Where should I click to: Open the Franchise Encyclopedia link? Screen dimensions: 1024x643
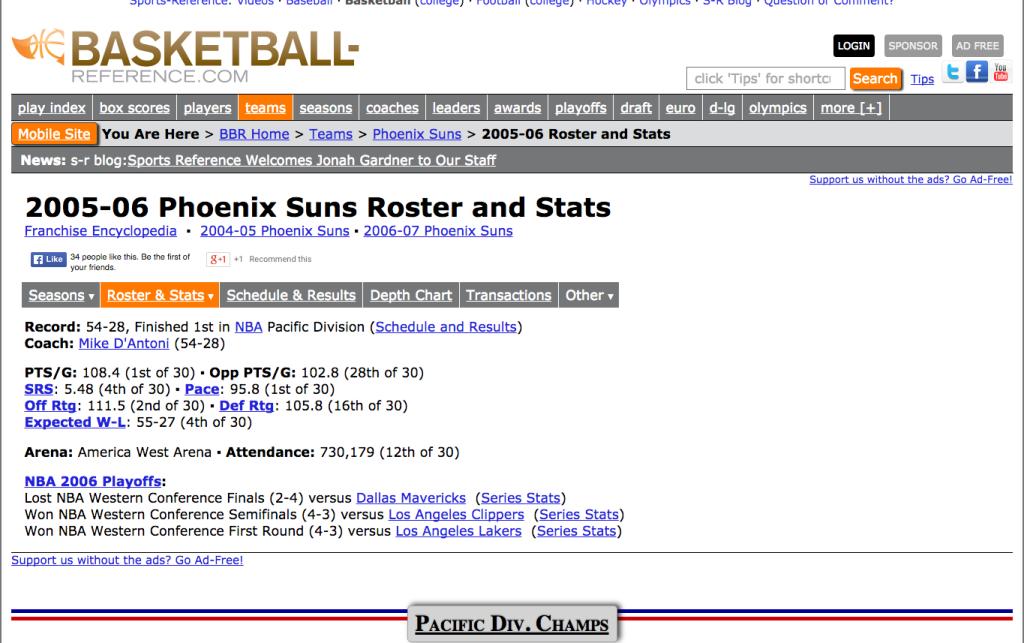click(x=101, y=230)
